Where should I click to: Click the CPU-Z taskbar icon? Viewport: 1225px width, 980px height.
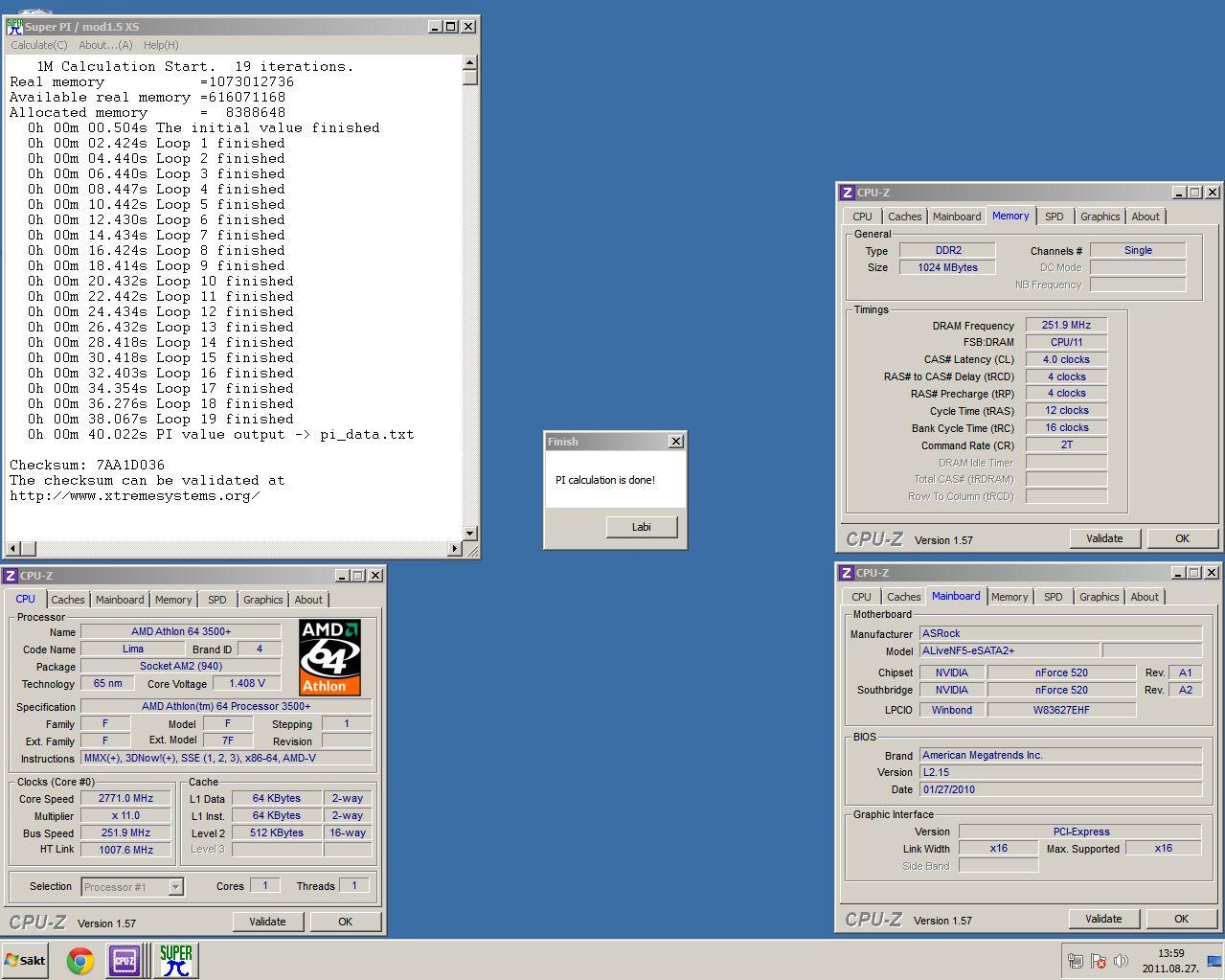125,960
